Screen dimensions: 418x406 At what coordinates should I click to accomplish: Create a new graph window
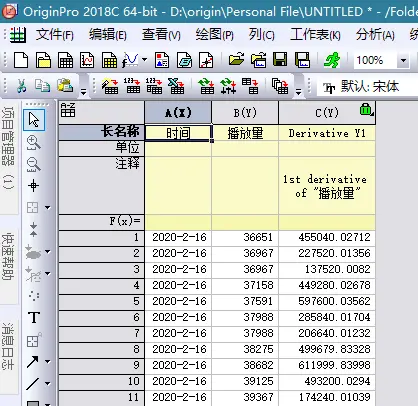[87, 60]
